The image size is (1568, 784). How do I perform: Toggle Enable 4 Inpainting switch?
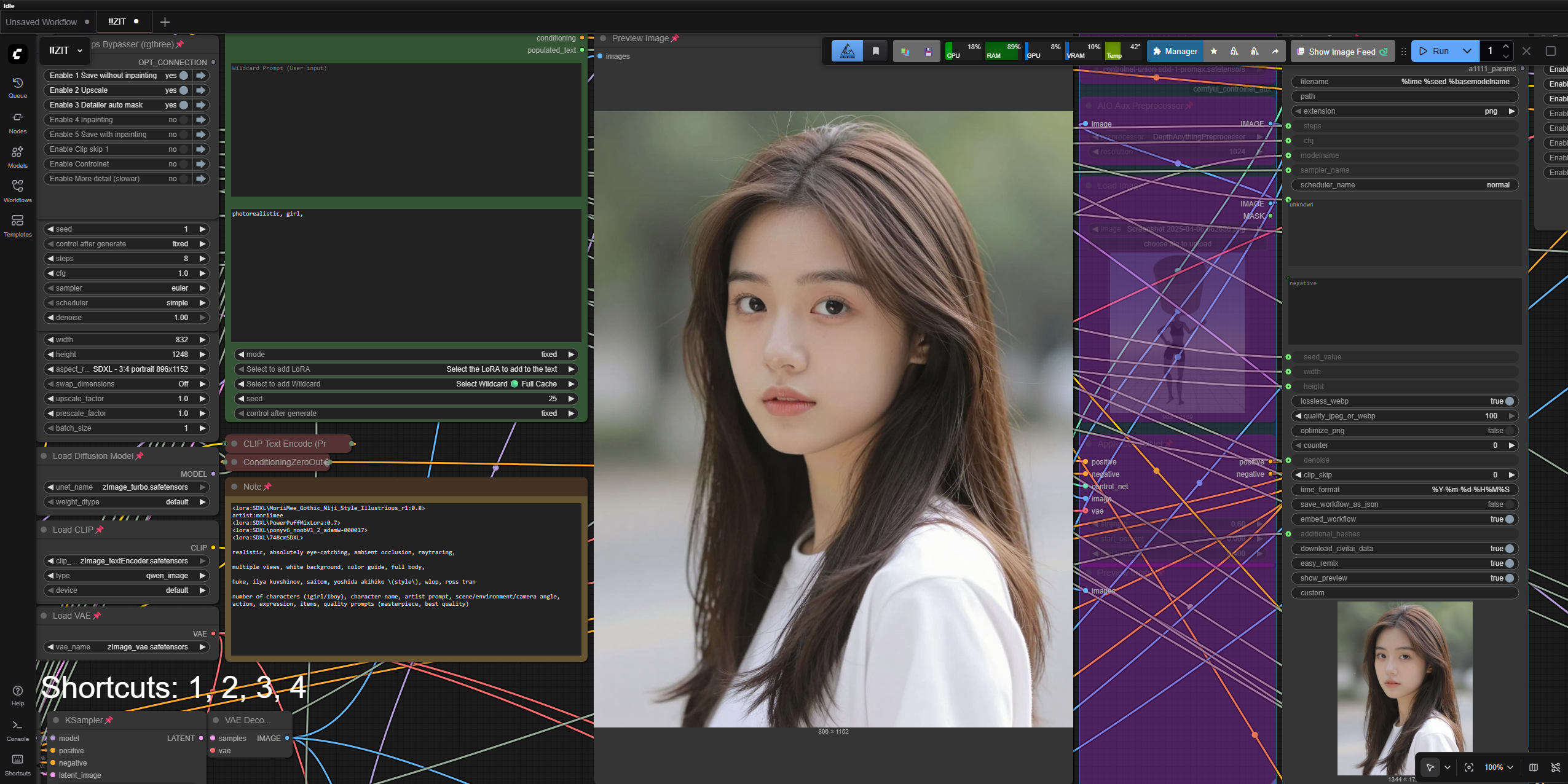183,120
